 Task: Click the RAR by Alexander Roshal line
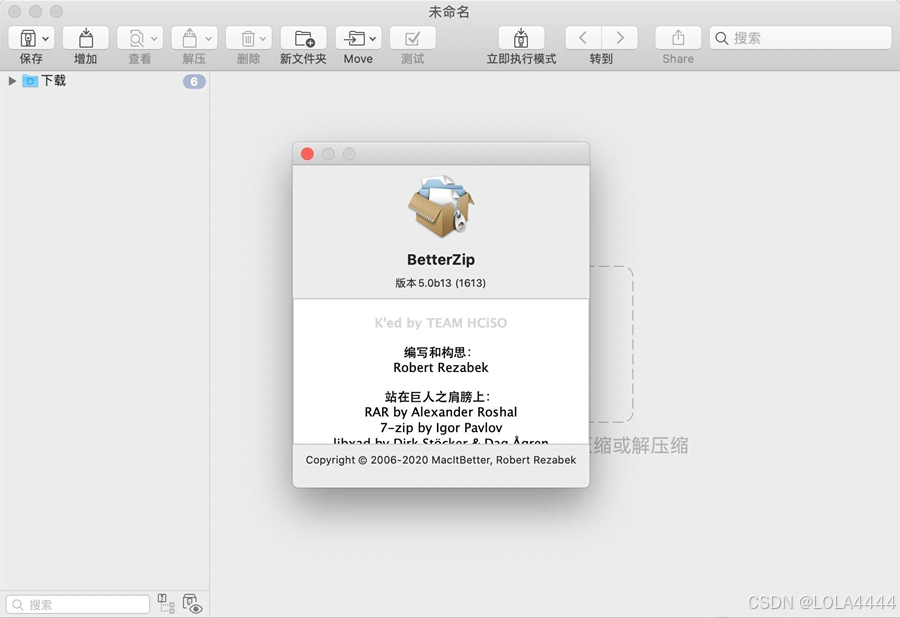pyautogui.click(x=441, y=412)
